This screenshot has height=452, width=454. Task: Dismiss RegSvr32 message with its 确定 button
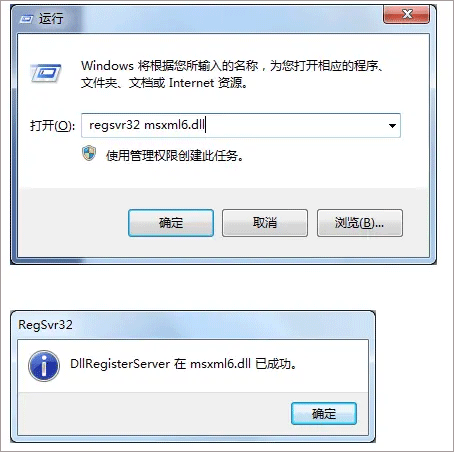(x=324, y=413)
